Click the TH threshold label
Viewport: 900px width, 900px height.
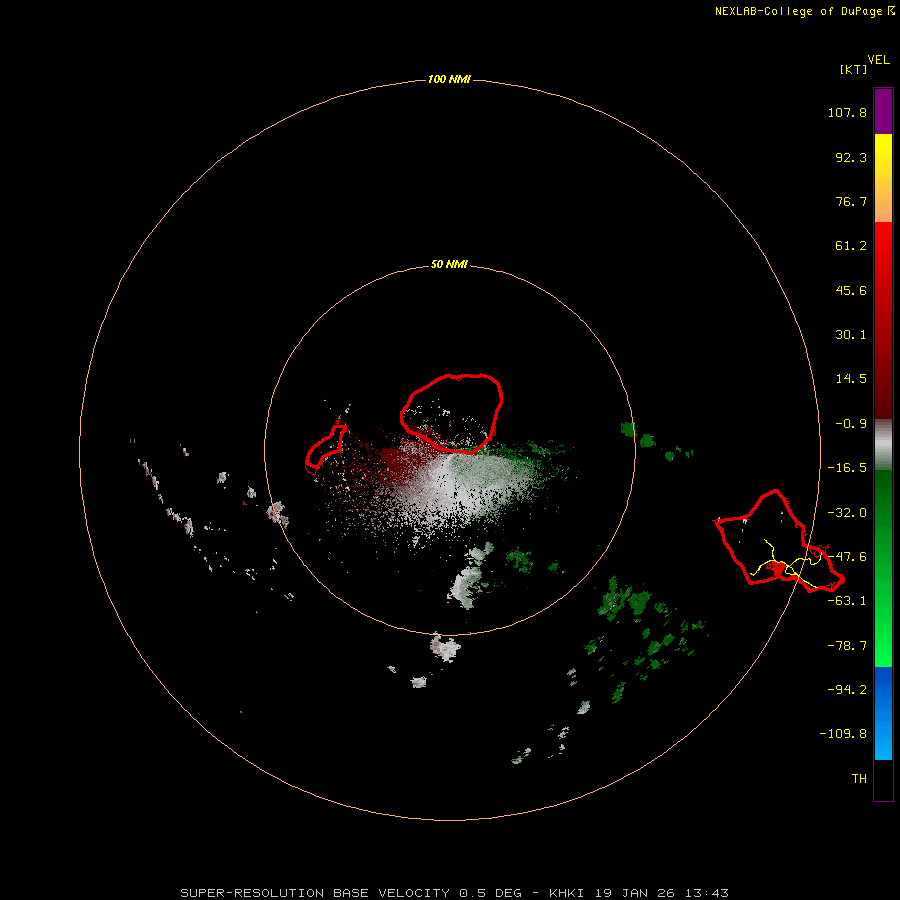[x=859, y=779]
